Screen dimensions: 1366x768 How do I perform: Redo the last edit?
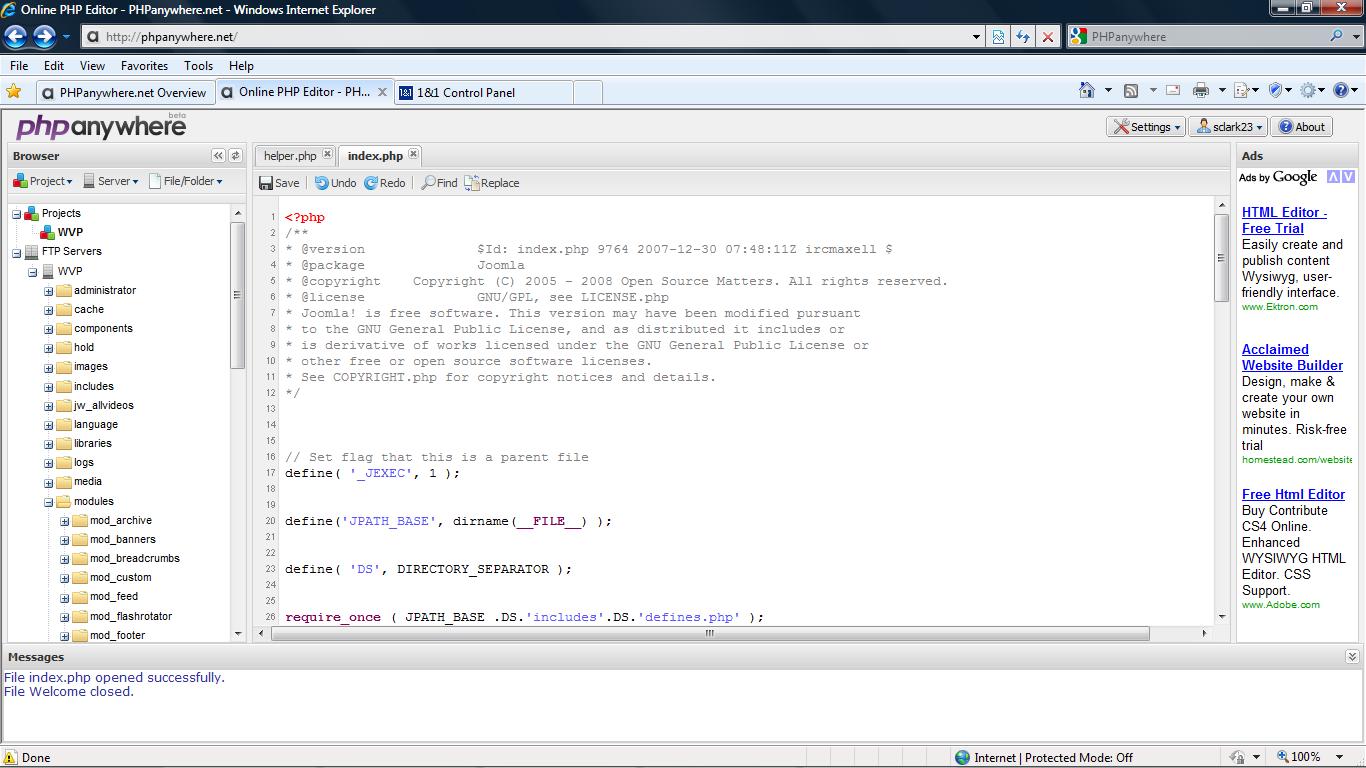coord(385,183)
